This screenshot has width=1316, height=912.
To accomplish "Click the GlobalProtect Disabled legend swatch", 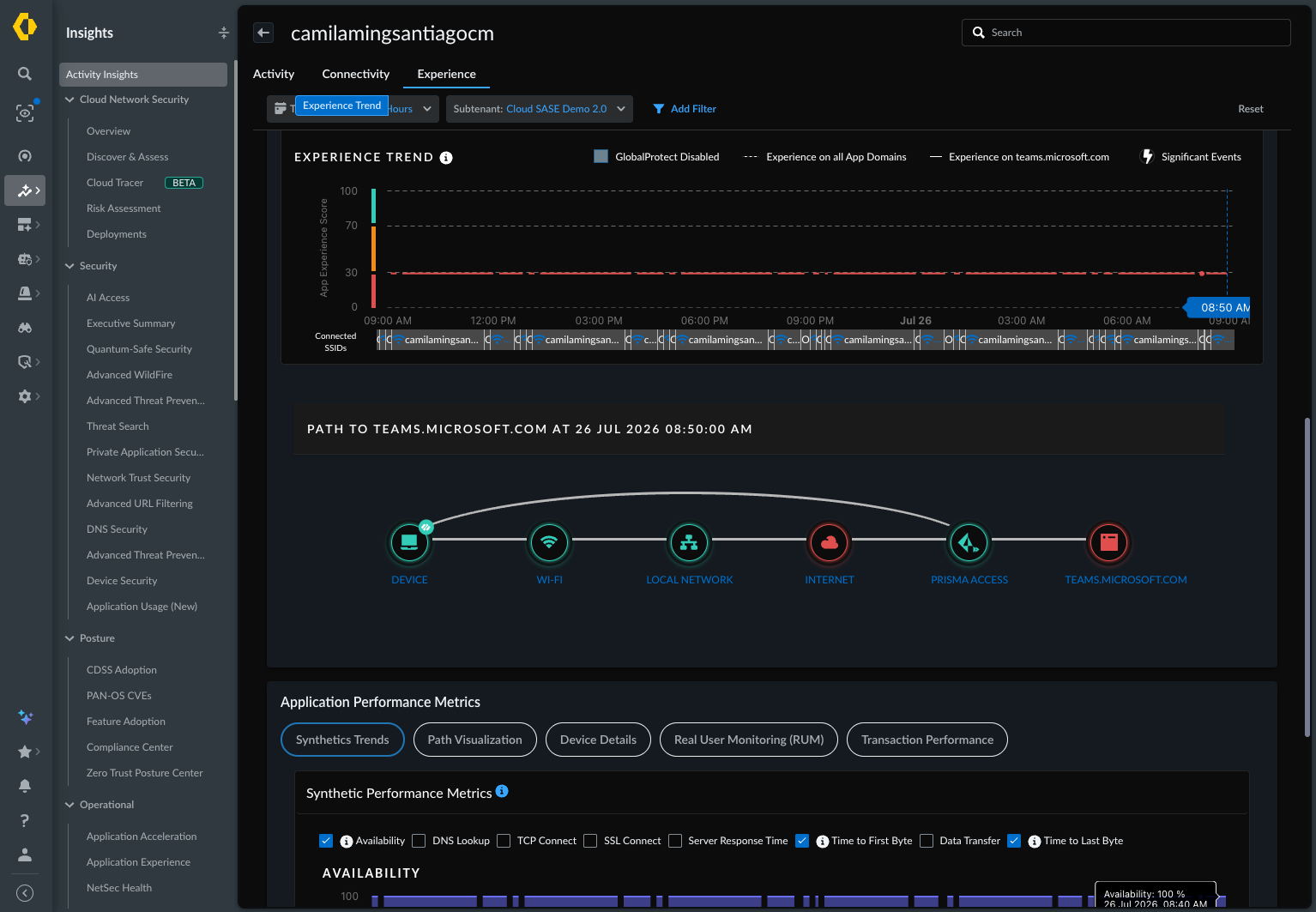I will click(x=601, y=156).
